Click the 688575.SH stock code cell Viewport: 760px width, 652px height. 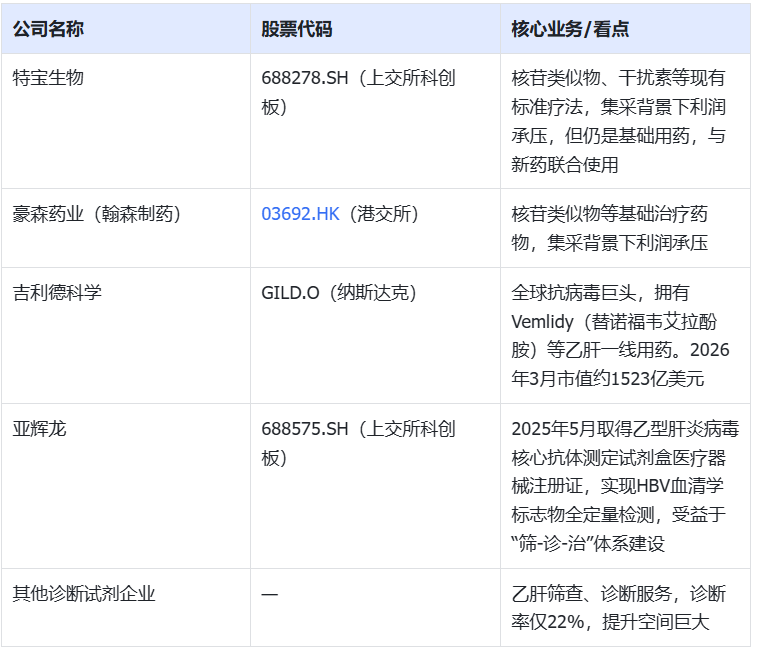click(x=376, y=486)
